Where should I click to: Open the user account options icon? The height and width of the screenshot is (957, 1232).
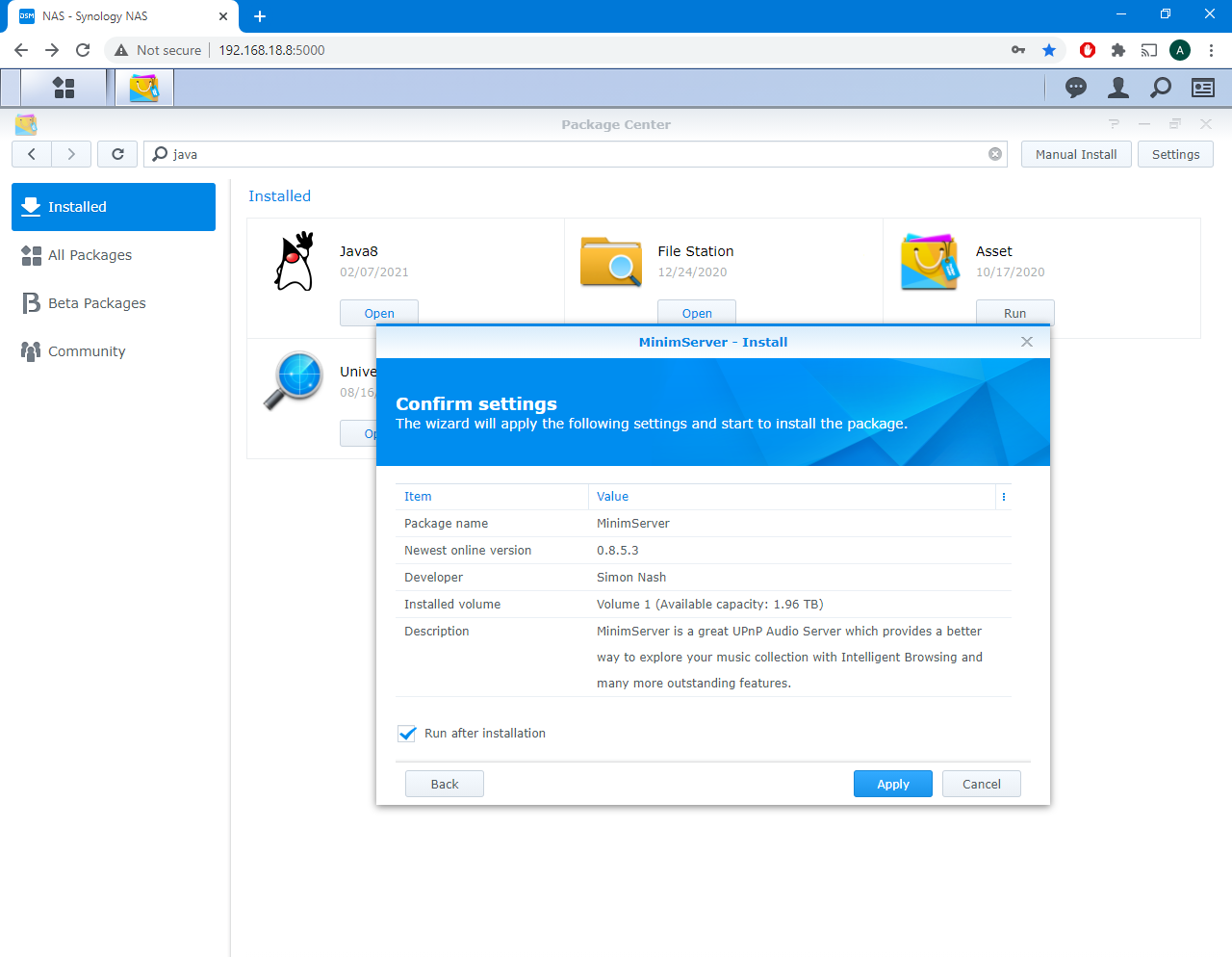pos(1118,88)
